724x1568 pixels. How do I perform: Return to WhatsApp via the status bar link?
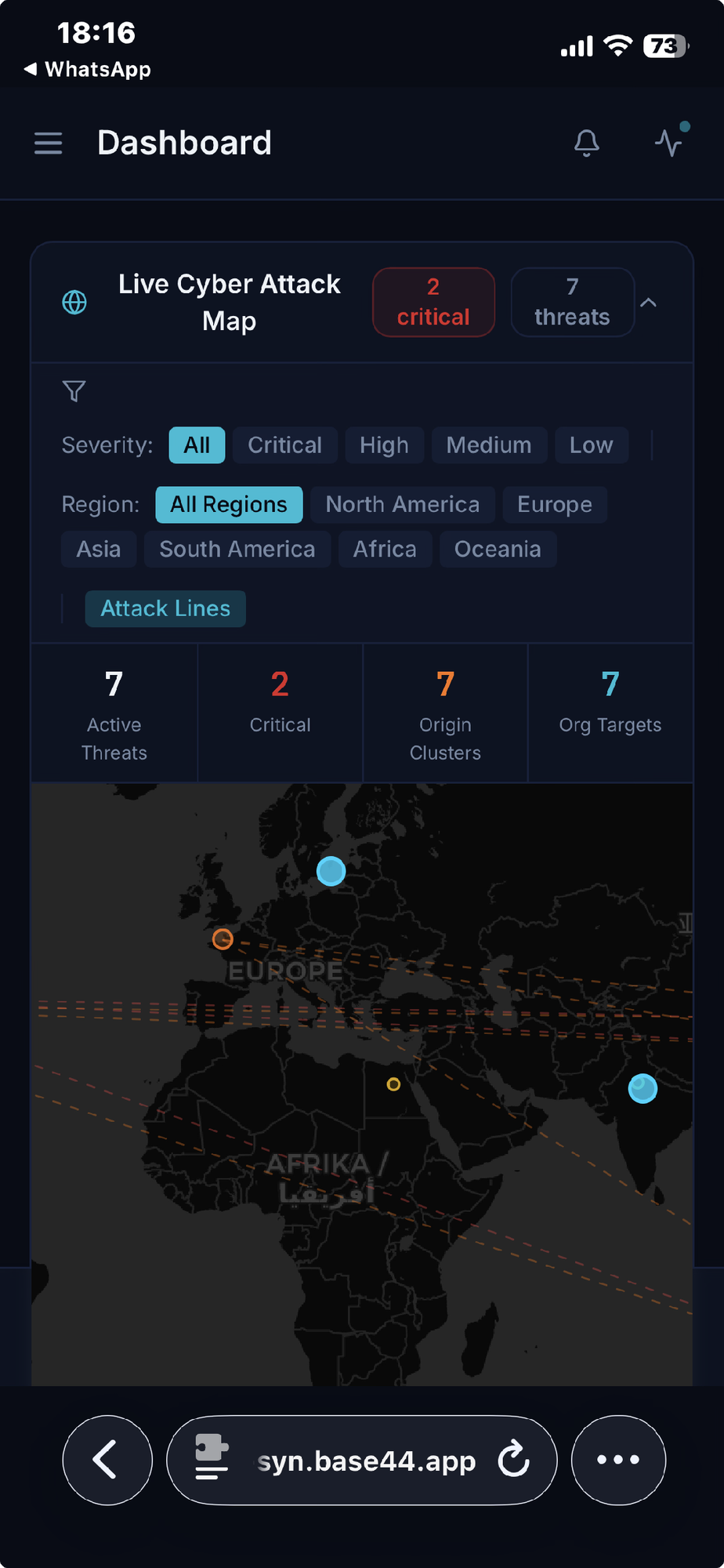(88, 69)
